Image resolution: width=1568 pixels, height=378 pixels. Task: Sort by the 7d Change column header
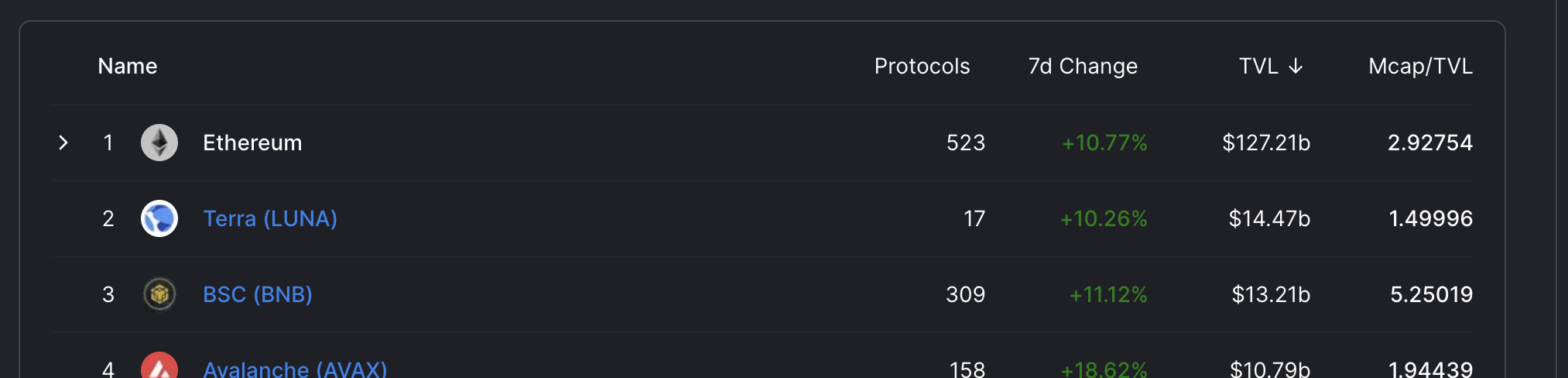(x=1083, y=67)
